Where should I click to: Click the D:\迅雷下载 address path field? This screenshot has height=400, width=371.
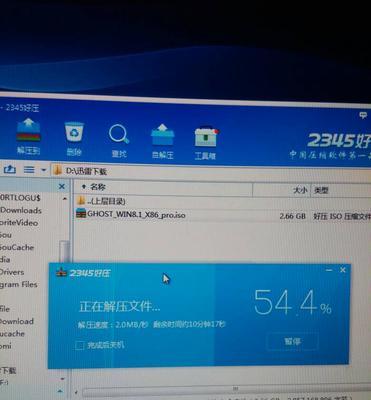(x=211, y=172)
